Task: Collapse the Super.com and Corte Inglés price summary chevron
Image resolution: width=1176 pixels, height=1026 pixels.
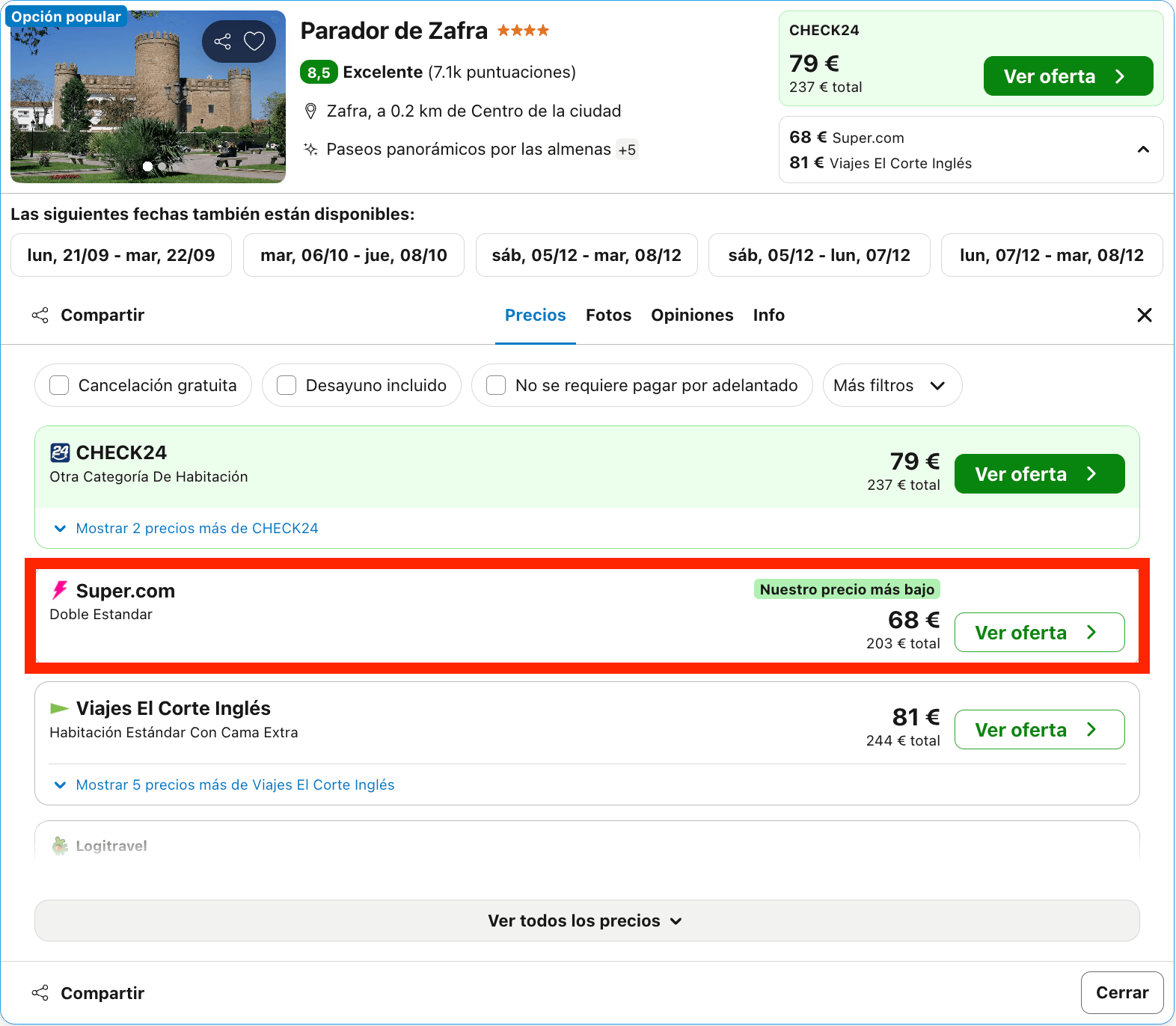Action: click(x=1143, y=150)
